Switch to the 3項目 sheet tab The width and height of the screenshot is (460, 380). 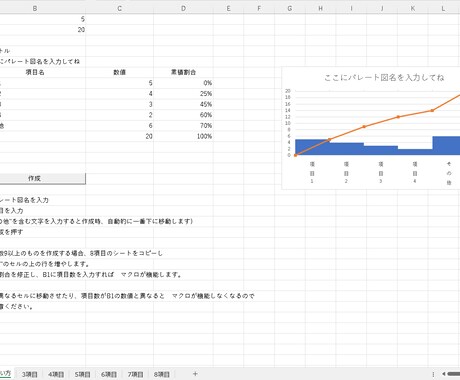[30, 374]
